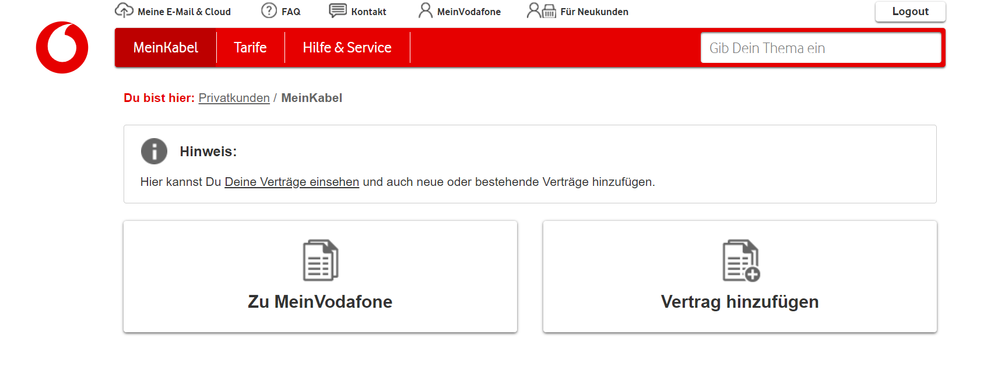The width and height of the screenshot is (998, 380).
Task: Select the Tarife navigation tab
Action: click(x=250, y=48)
